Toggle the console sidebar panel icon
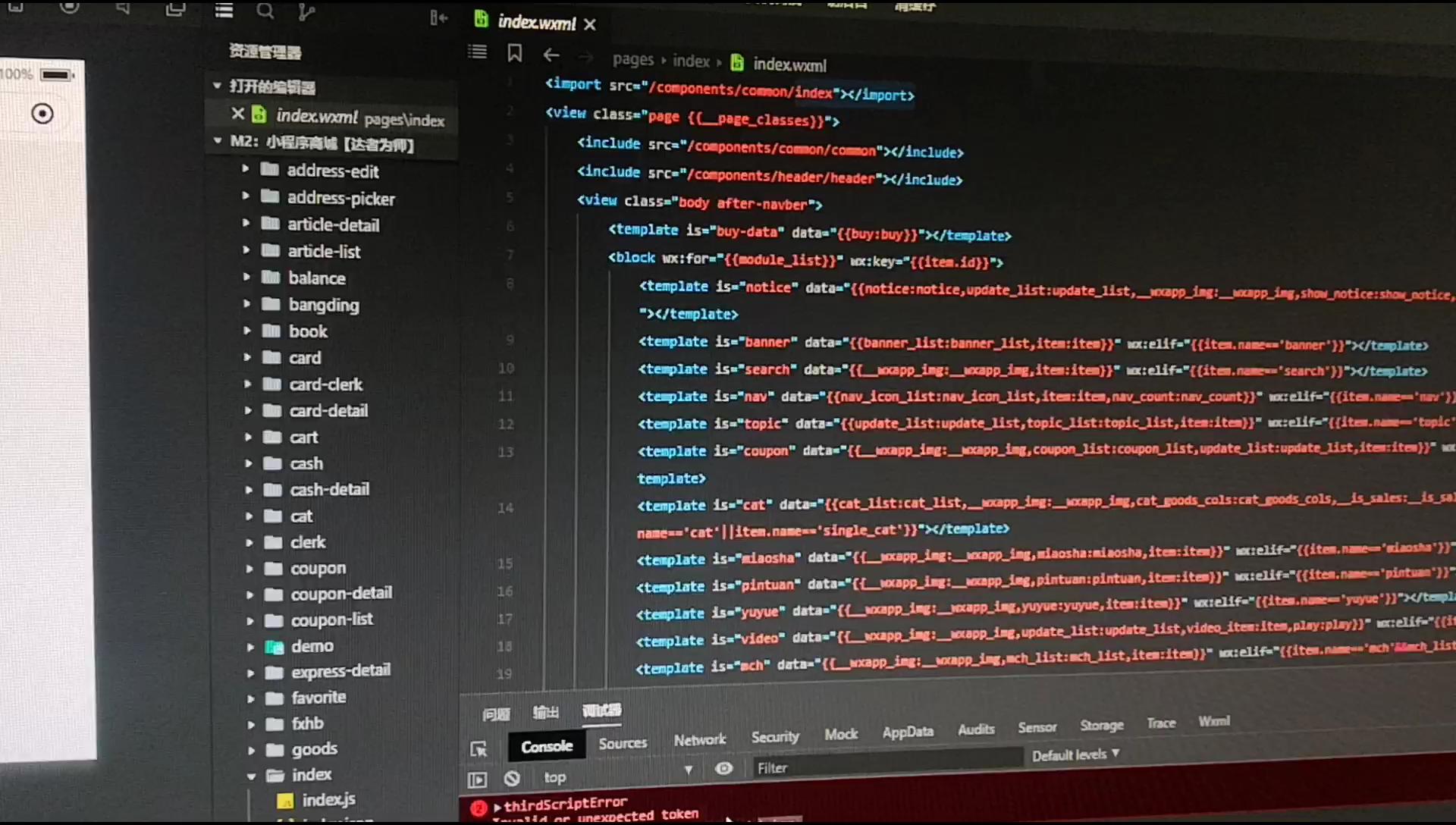1456x825 pixels. (478, 779)
